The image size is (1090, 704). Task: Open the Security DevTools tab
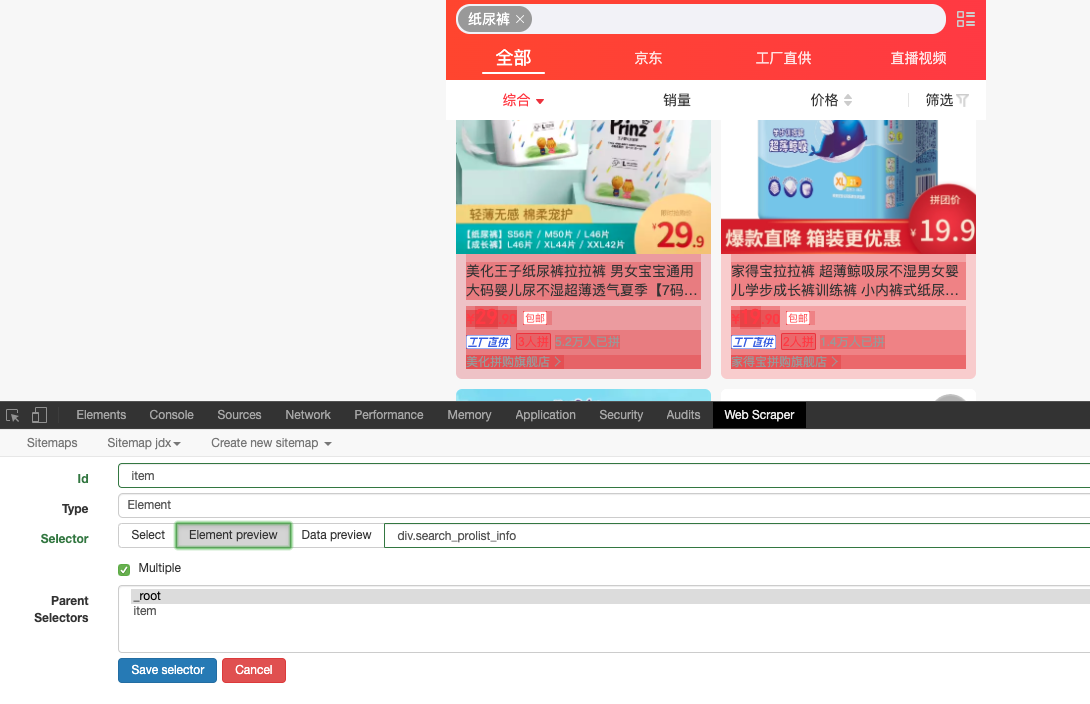621,415
